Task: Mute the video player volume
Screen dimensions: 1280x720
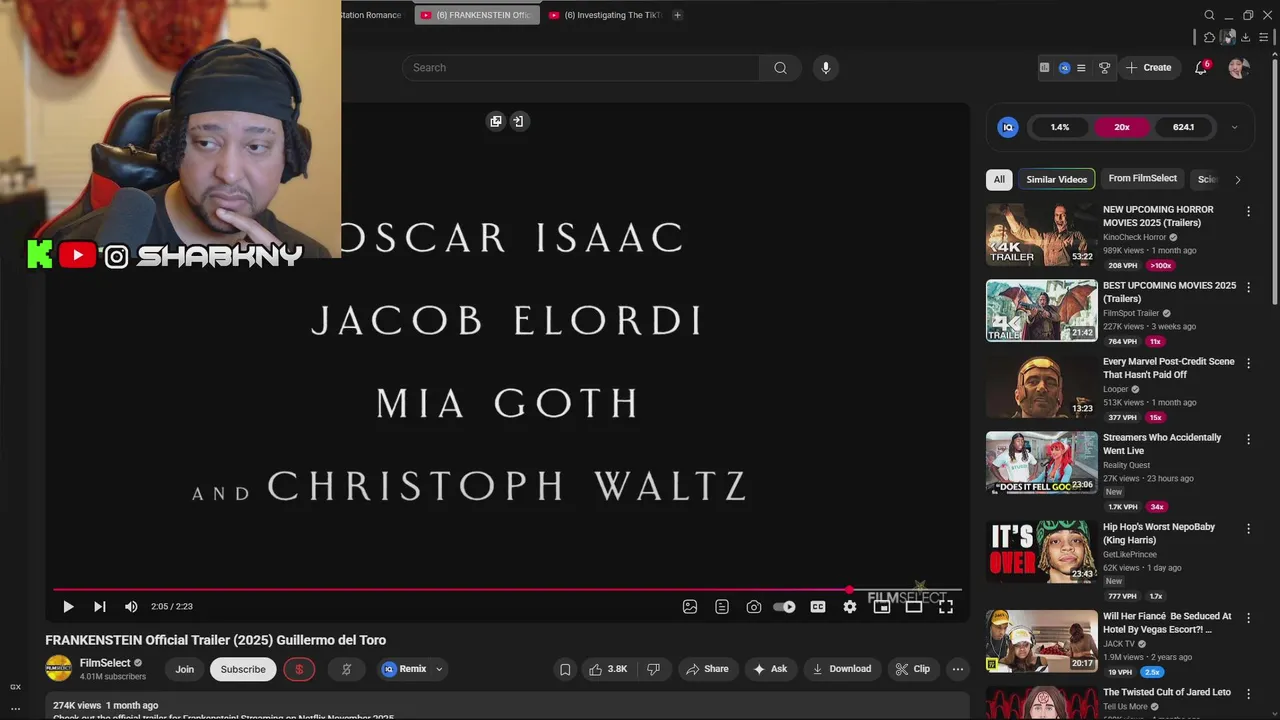Action: (131, 606)
